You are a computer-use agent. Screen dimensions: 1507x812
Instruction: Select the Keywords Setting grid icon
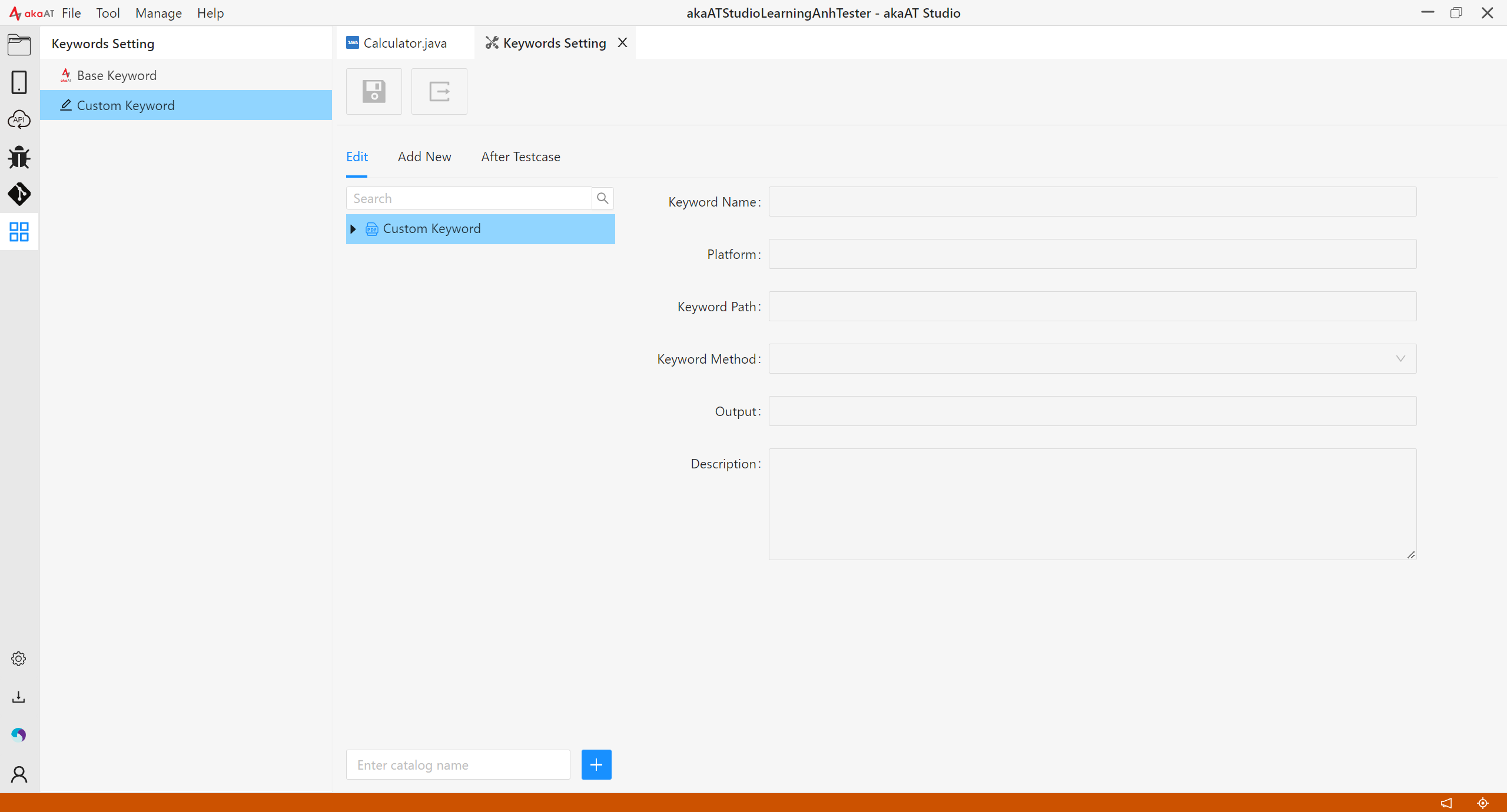point(19,232)
